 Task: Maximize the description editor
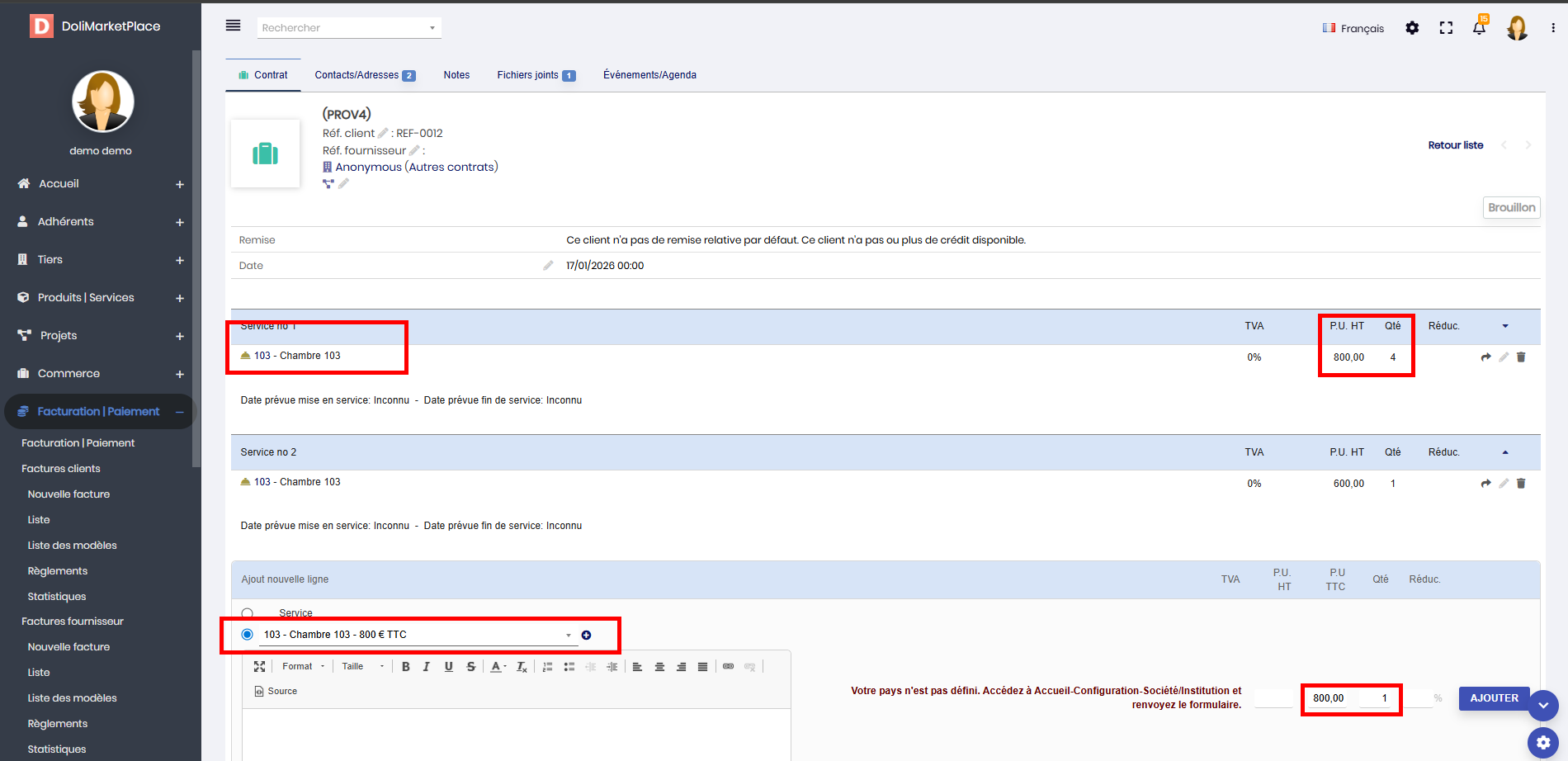coord(259,667)
